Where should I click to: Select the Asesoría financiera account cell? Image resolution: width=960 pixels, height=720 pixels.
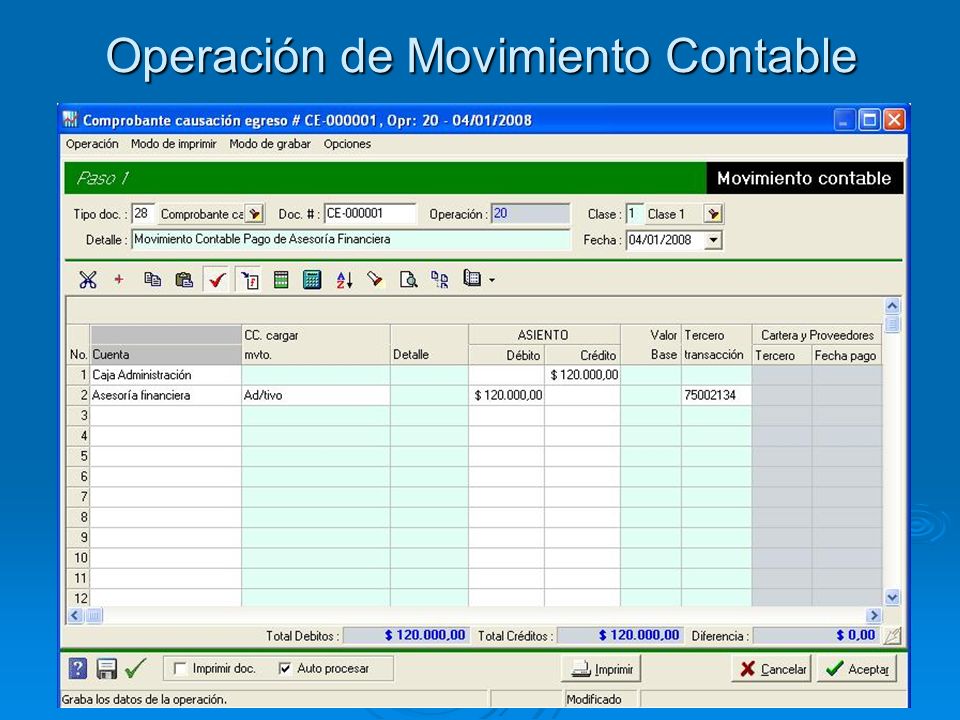pyautogui.click(x=166, y=396)
